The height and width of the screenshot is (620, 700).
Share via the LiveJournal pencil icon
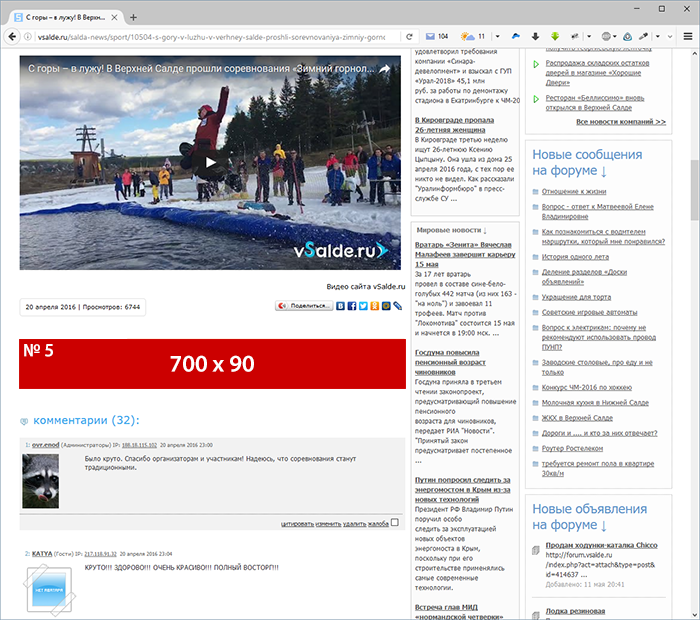pos(397,306)
